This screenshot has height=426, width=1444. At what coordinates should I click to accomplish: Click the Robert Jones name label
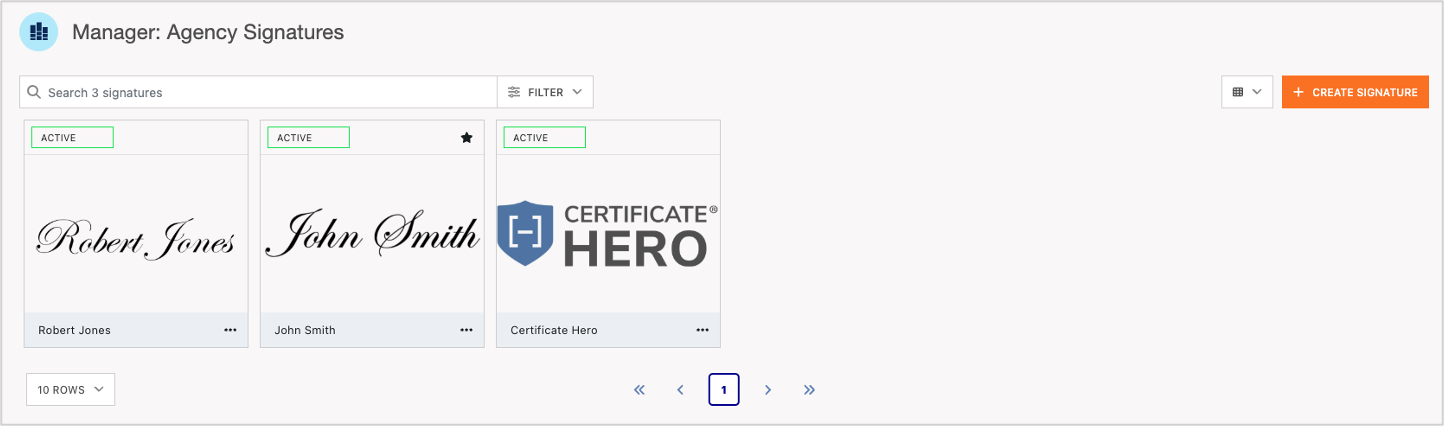(74, 330)
